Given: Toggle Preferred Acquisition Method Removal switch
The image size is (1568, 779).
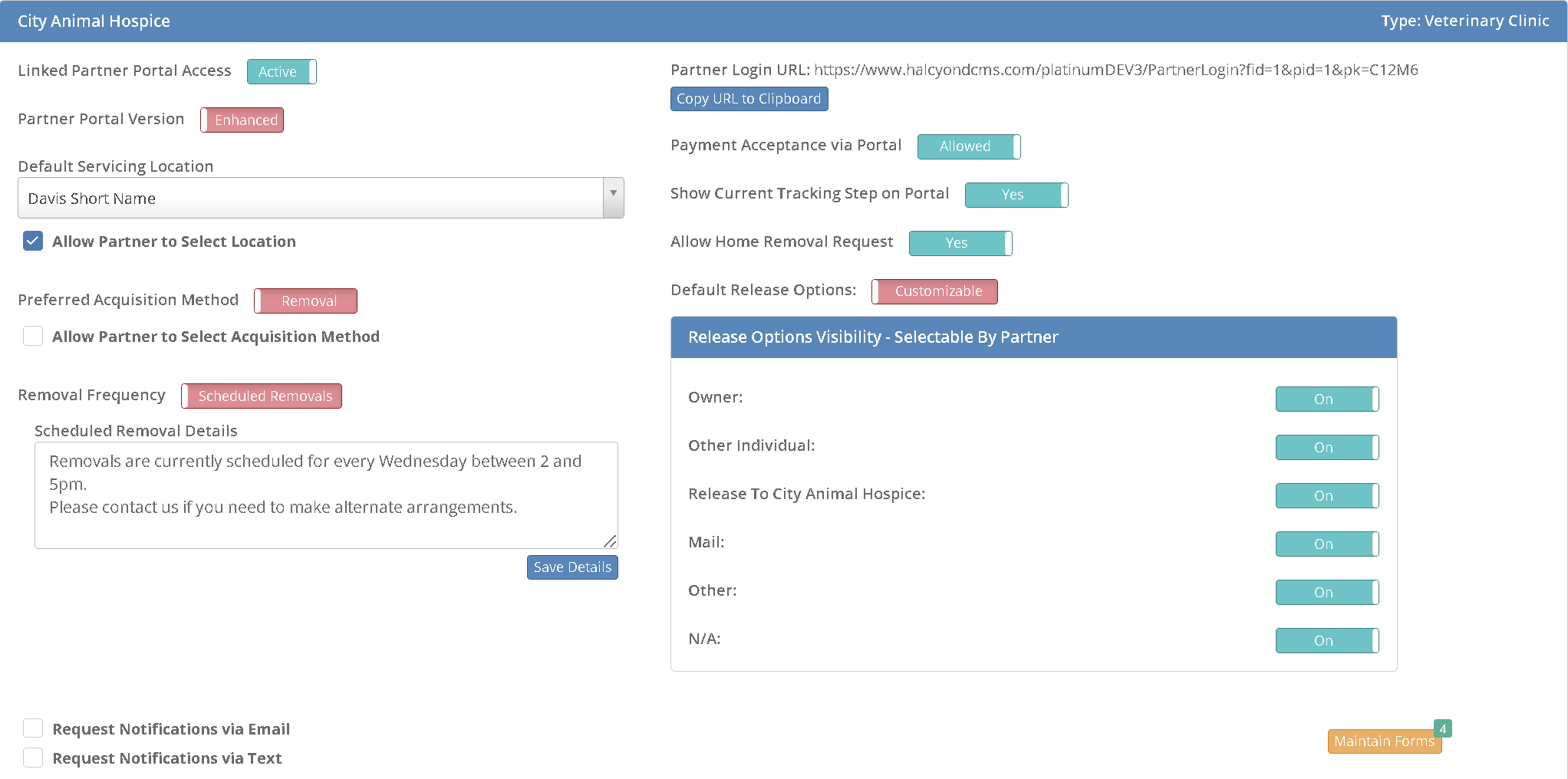Looking at the screenshot, I should click(306, 301).
